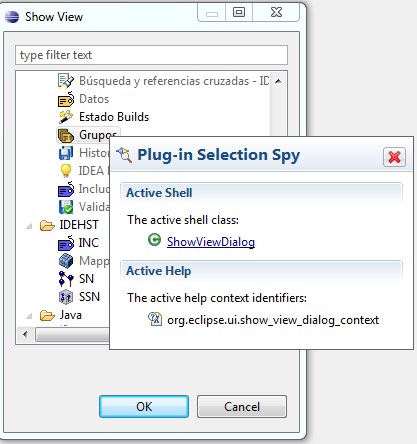Collapse the IDEHST folder
This screenshot has width=417, height=444.
(29, 226)
